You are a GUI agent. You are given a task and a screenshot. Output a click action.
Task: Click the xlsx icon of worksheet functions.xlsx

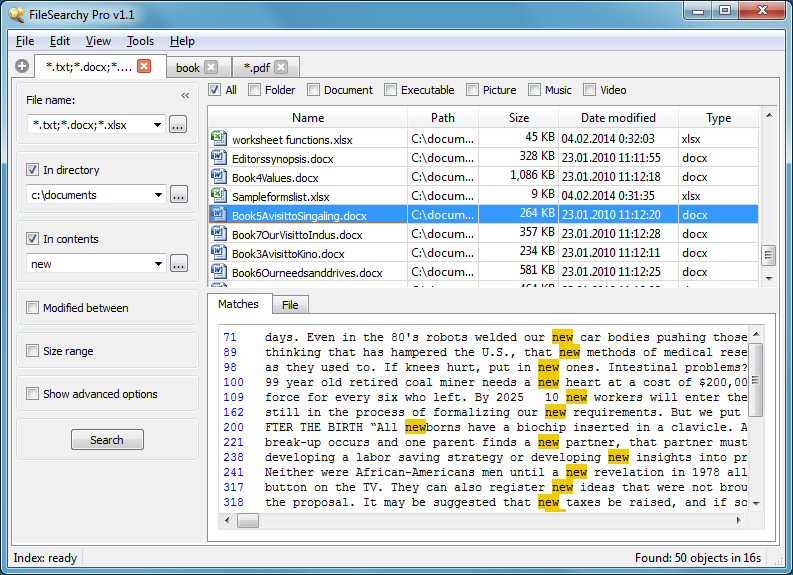[218, 138]
